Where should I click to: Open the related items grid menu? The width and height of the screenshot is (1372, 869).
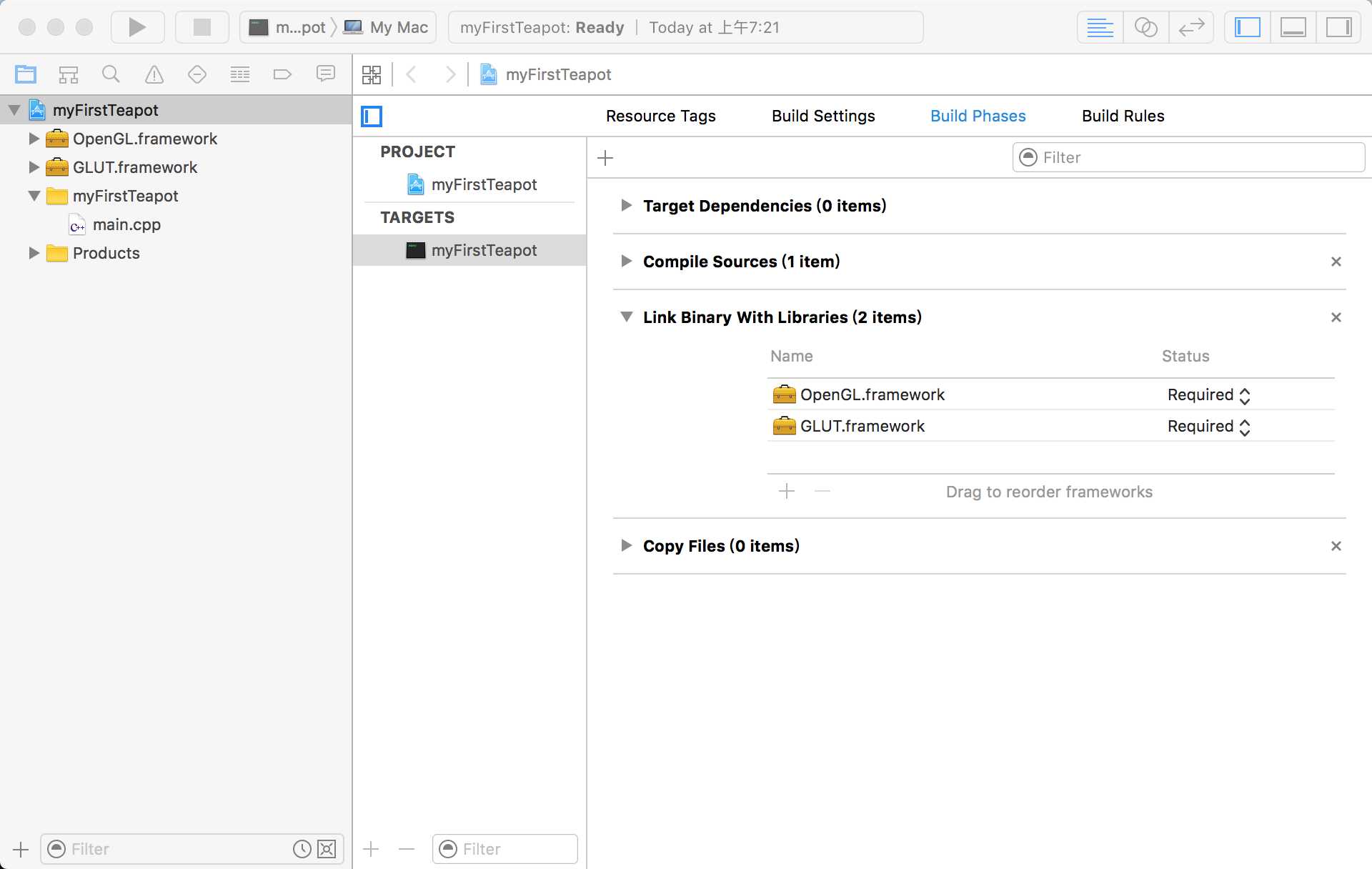pos(372,74)
